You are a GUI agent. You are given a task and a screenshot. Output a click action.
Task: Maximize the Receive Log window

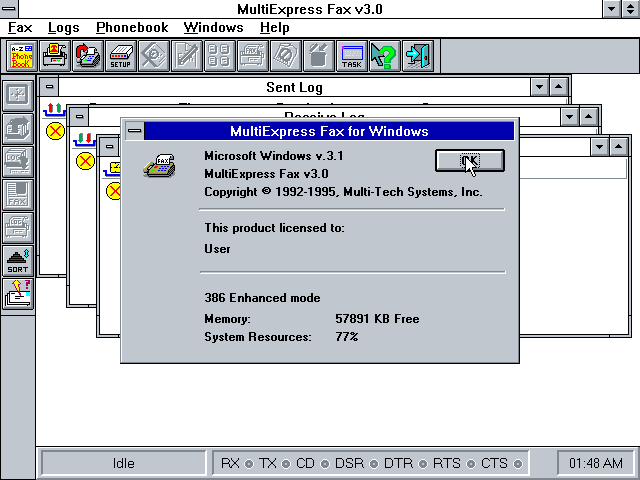pos(588,116)
